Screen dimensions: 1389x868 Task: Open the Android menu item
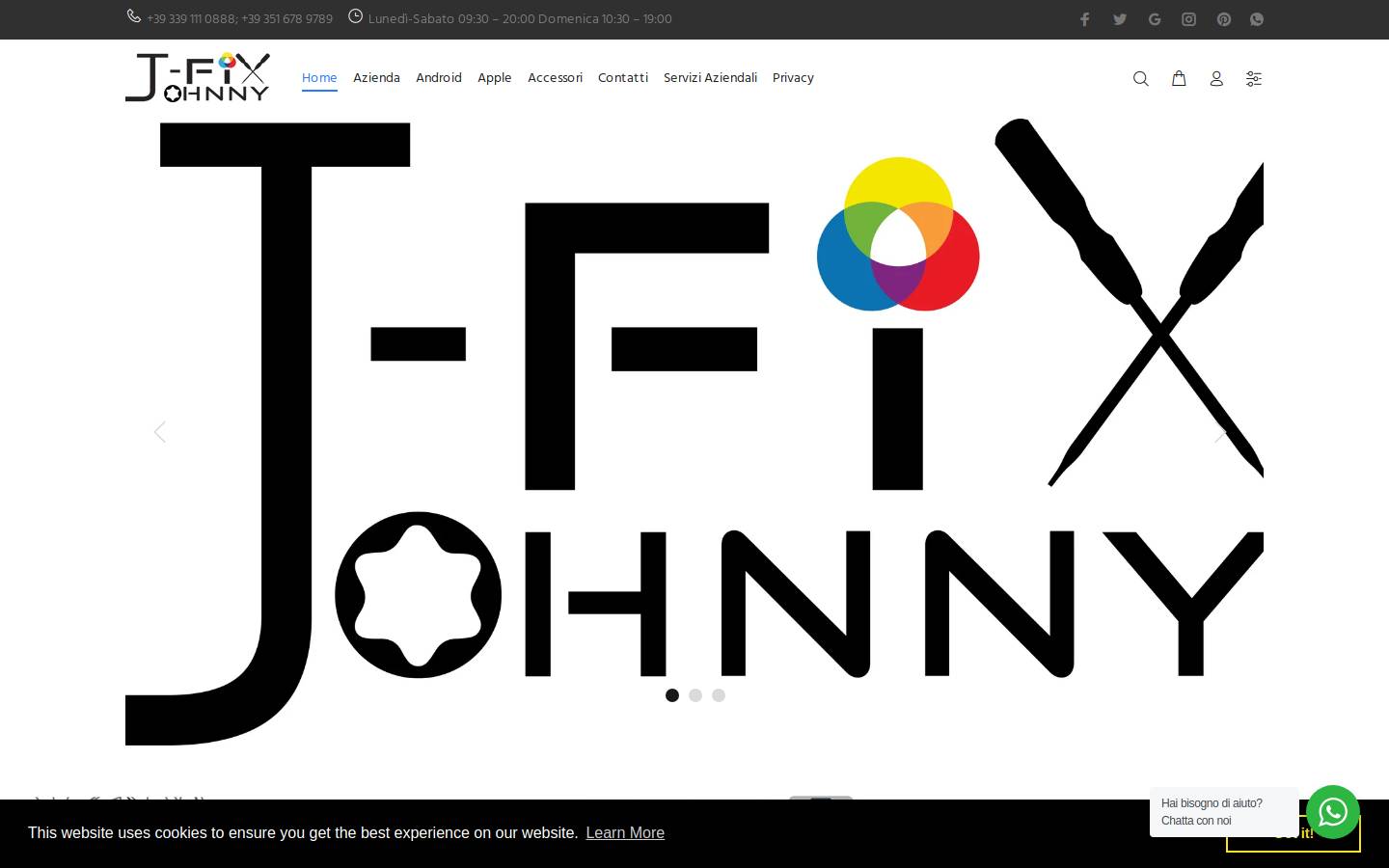(x=439, y=78)
